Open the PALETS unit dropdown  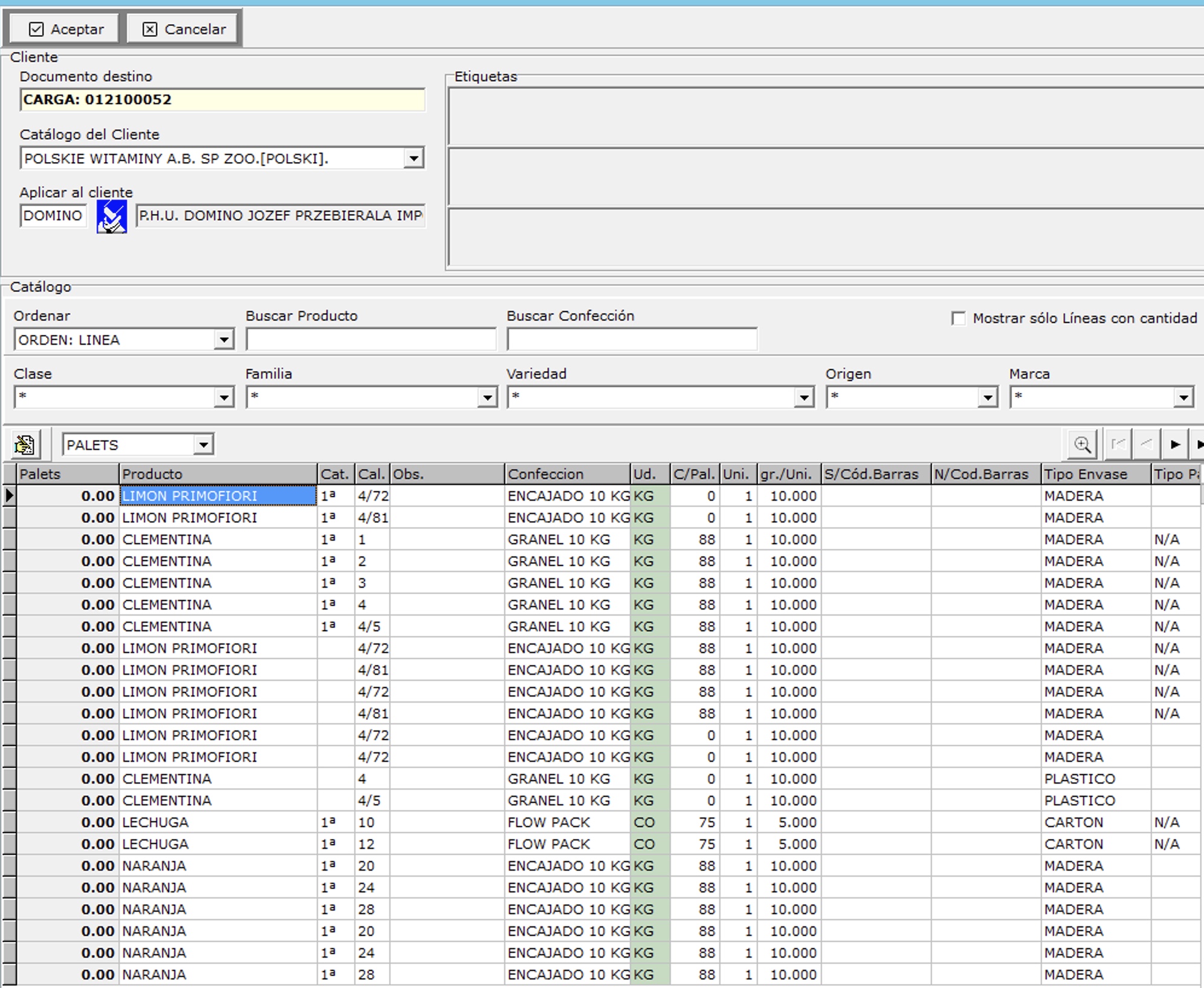pos(204,445)
